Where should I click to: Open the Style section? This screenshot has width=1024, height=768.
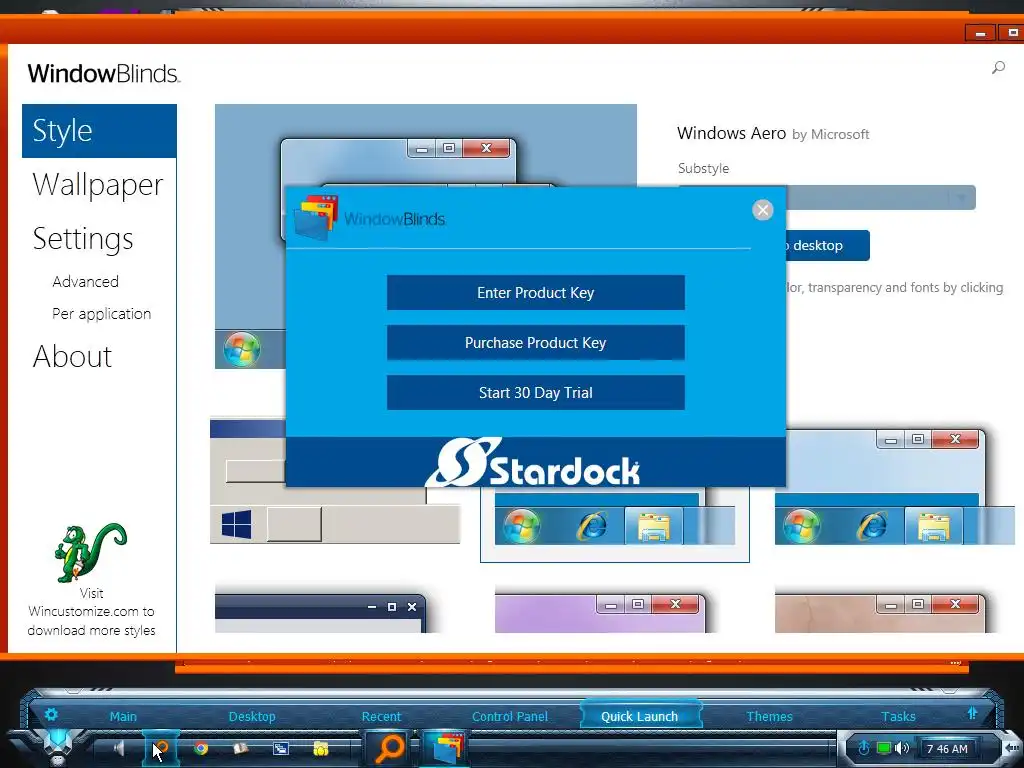coord(99,131)
